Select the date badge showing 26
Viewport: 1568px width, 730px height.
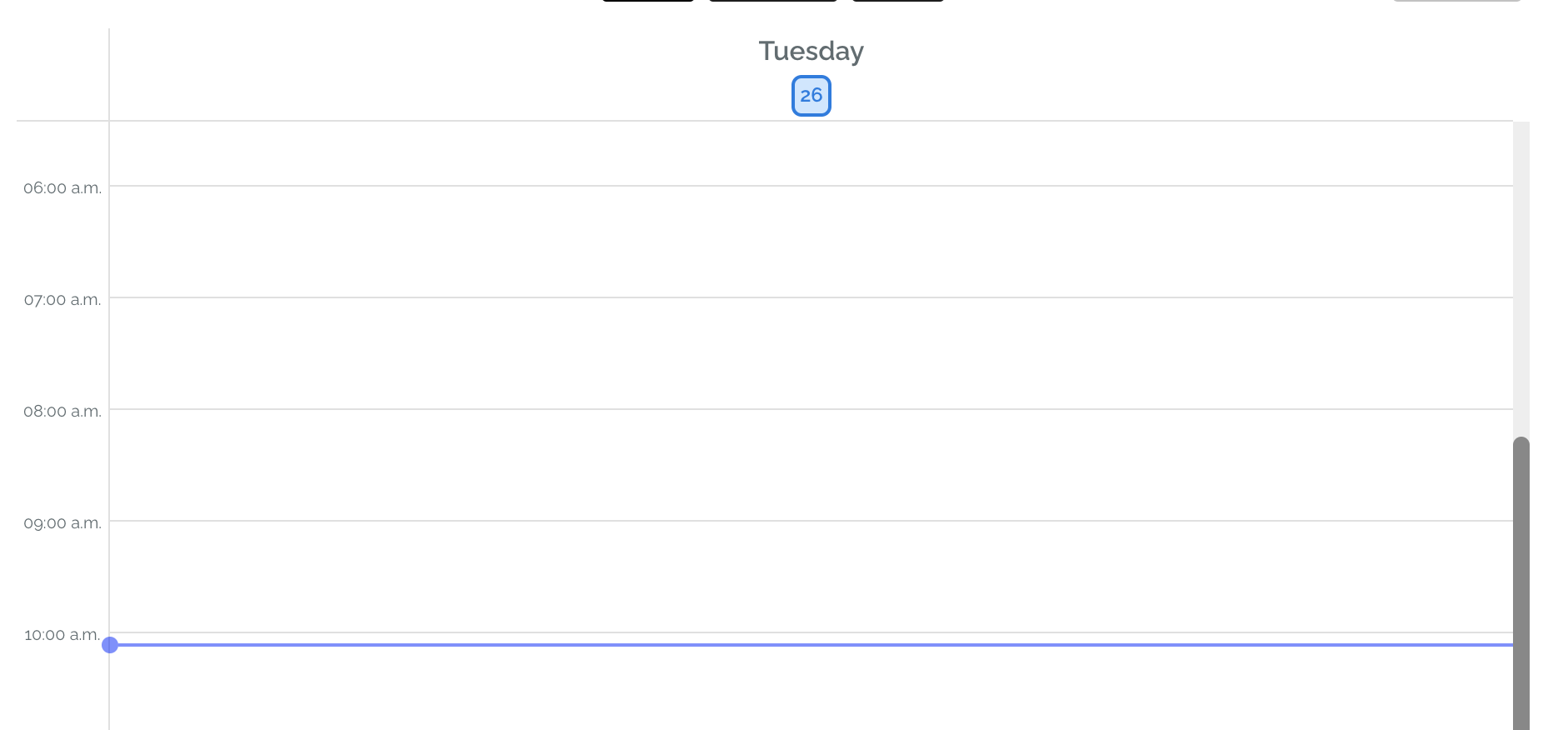pyautogui.click(x=810, y=95)
